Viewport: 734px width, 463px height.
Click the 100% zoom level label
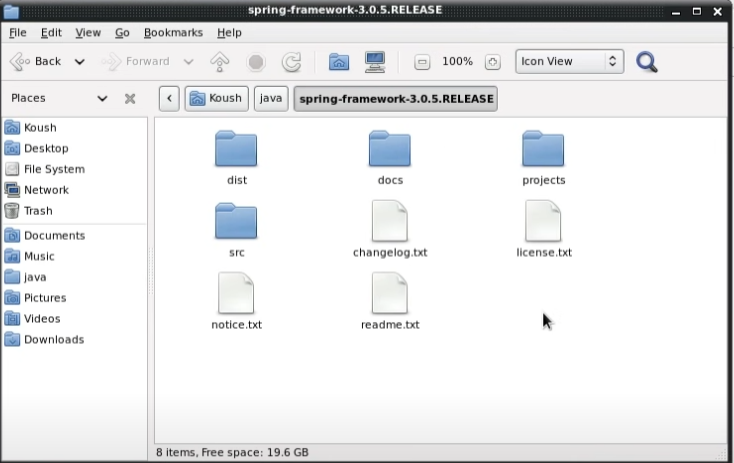[457, 61]
